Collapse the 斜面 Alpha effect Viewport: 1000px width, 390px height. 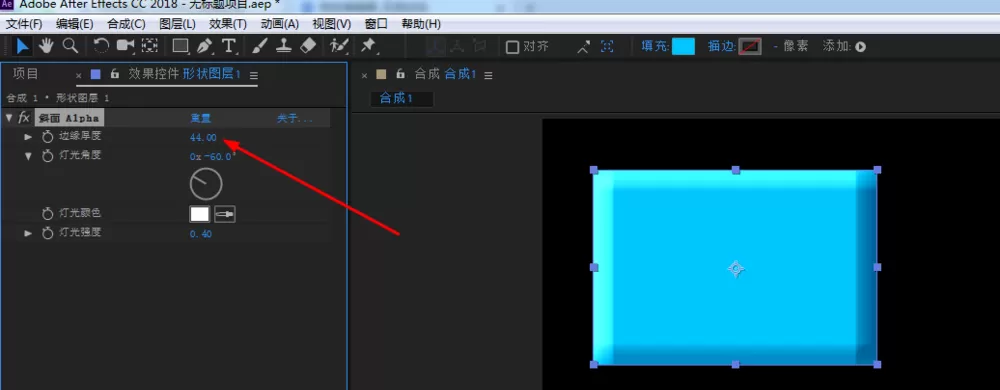(8, 118)
